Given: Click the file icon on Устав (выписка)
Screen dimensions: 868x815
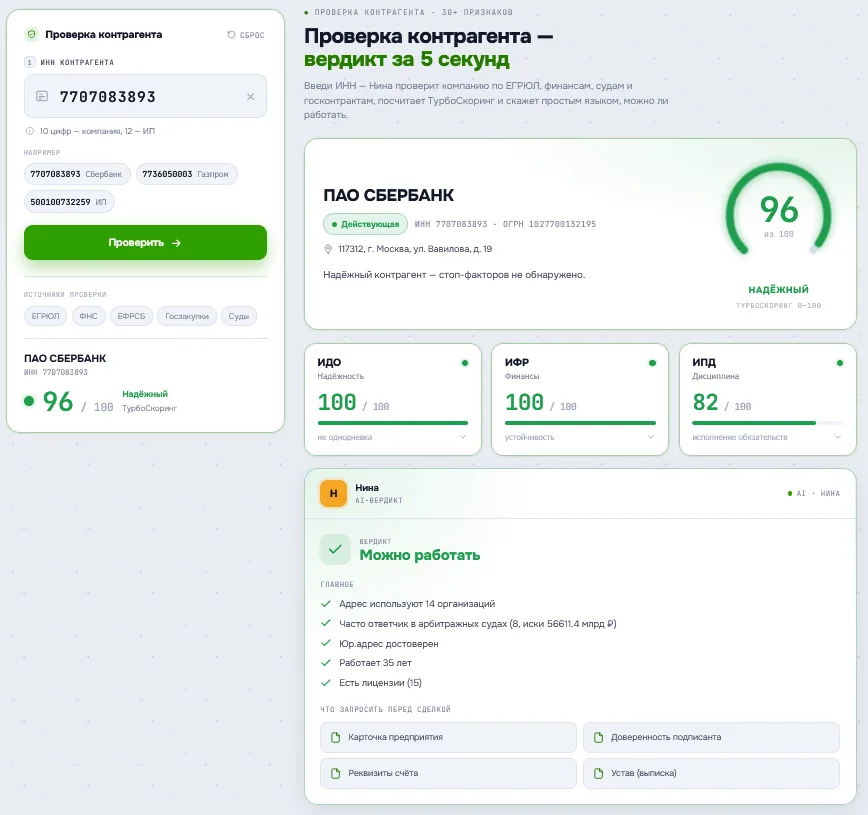Looking at the screenshot, I should pos(598,773).
